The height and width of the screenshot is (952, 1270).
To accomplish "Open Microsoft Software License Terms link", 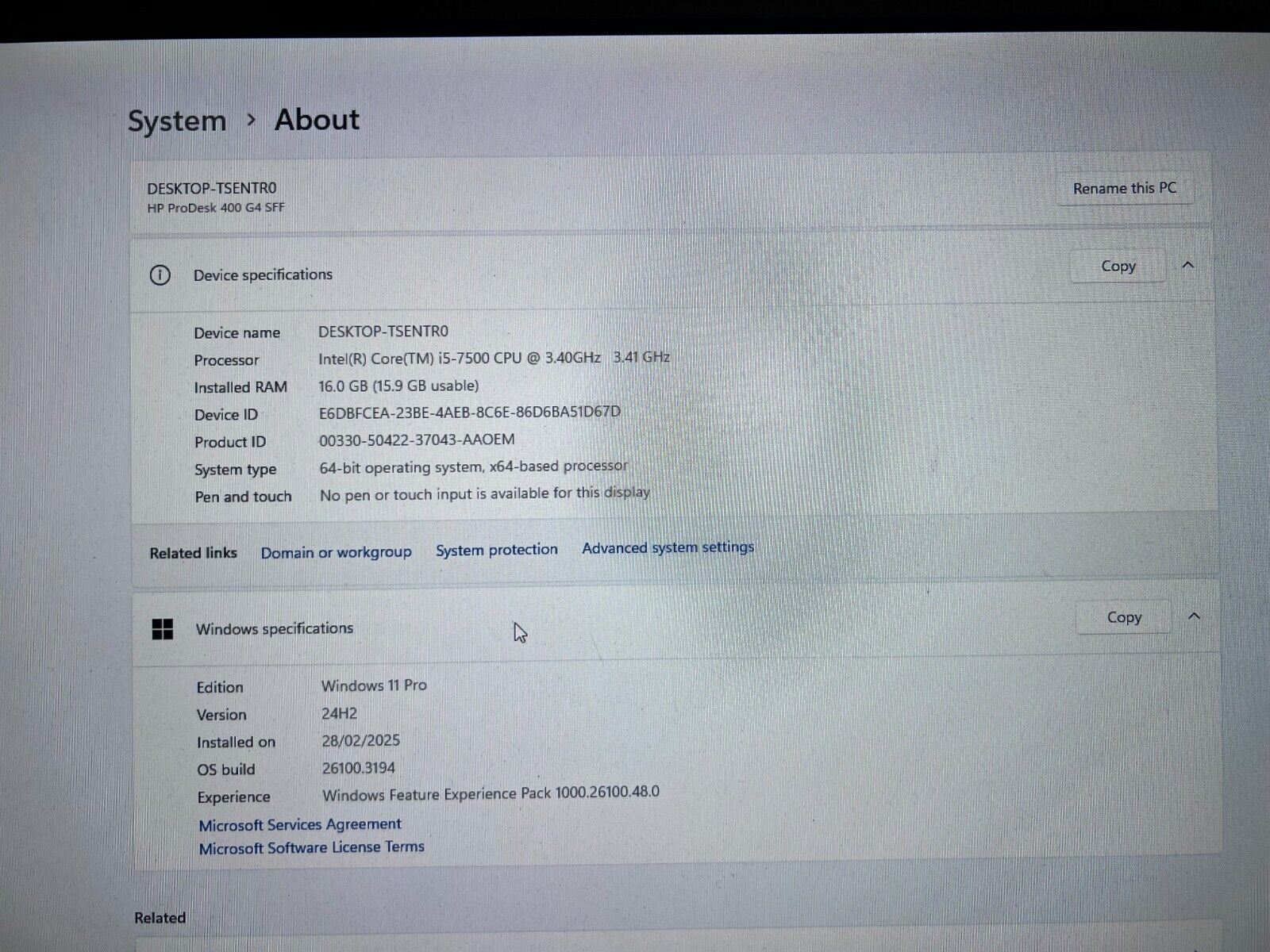I will (311, 847).
